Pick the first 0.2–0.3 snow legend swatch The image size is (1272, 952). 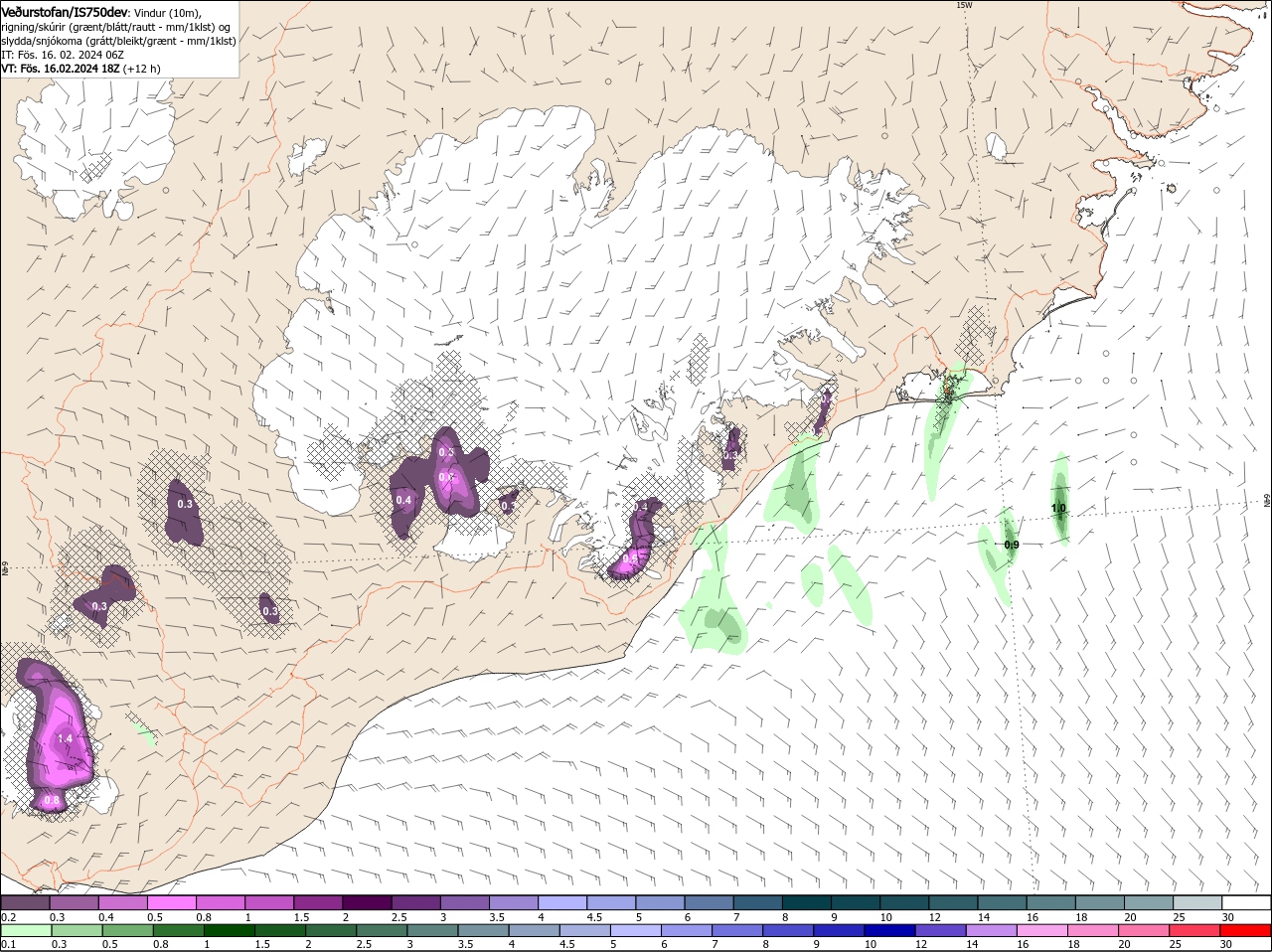pyautogui.click(x=25, y=902)
